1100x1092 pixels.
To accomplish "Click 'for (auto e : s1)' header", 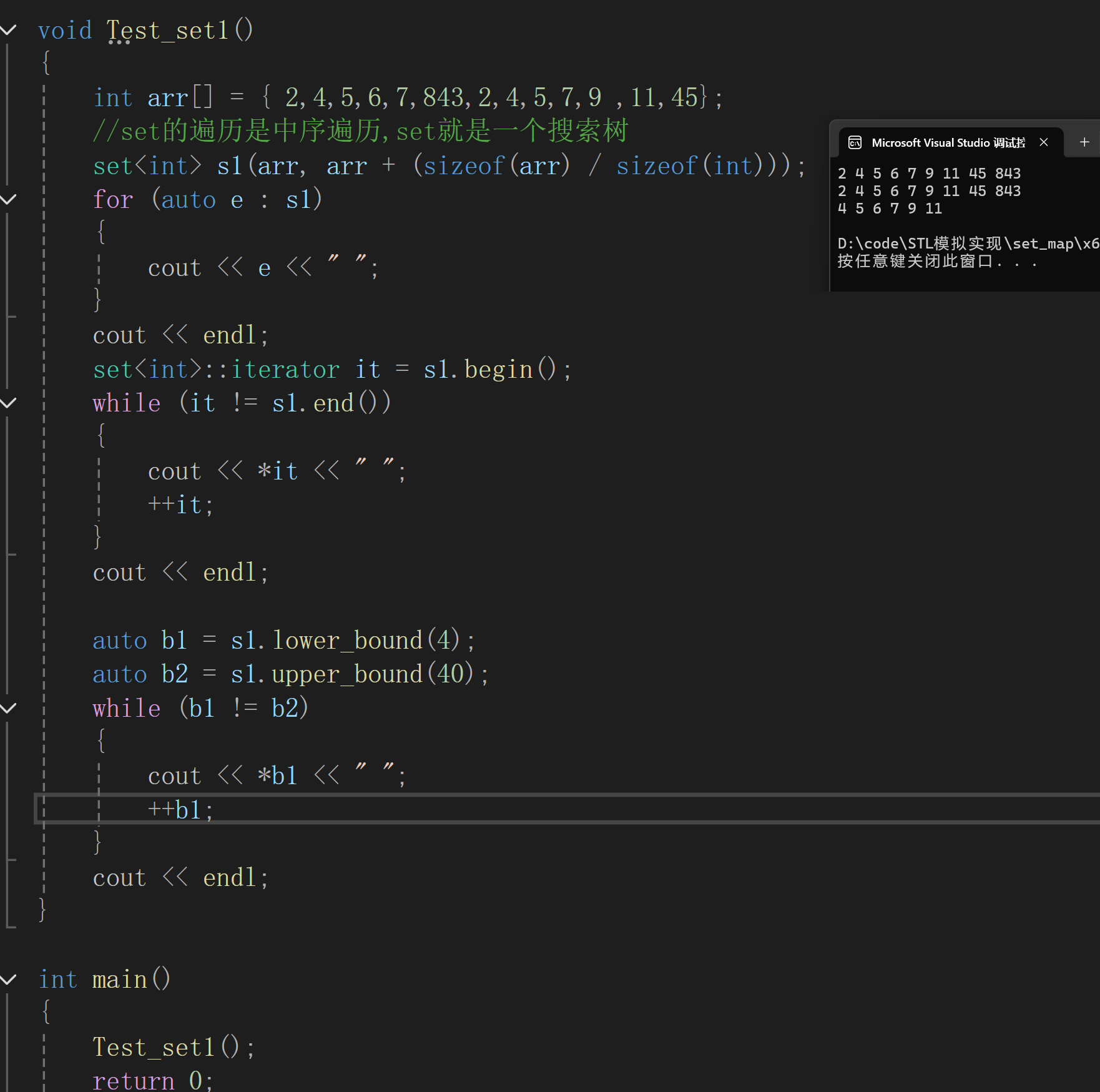I will pos(207,199).
